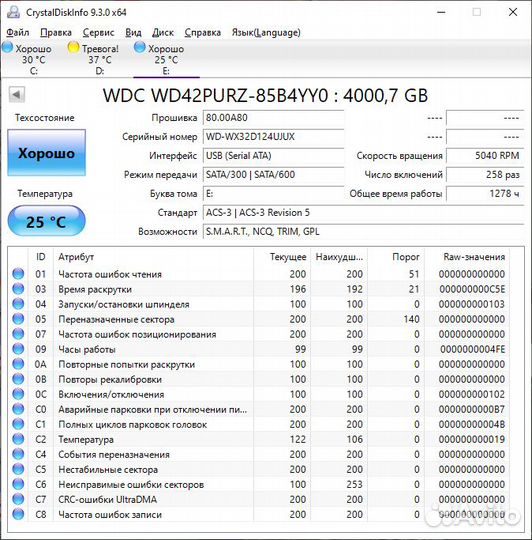Click the standard field ACS-3 Revision 5
Image resolution: width=532 pixels, height=540 pixels.
click(x=364, y=212)
